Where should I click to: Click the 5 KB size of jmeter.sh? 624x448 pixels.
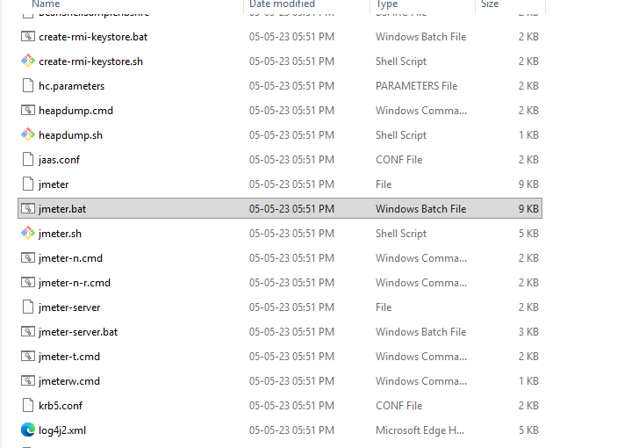(x=528, y=234)
